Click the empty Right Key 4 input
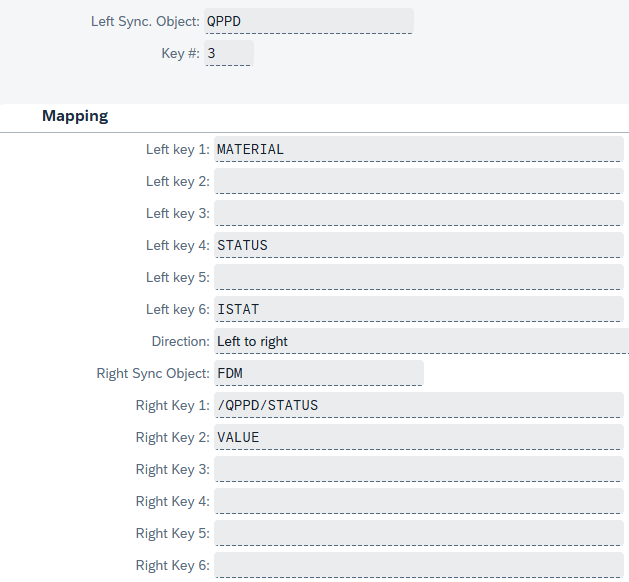 coord(418,501)
